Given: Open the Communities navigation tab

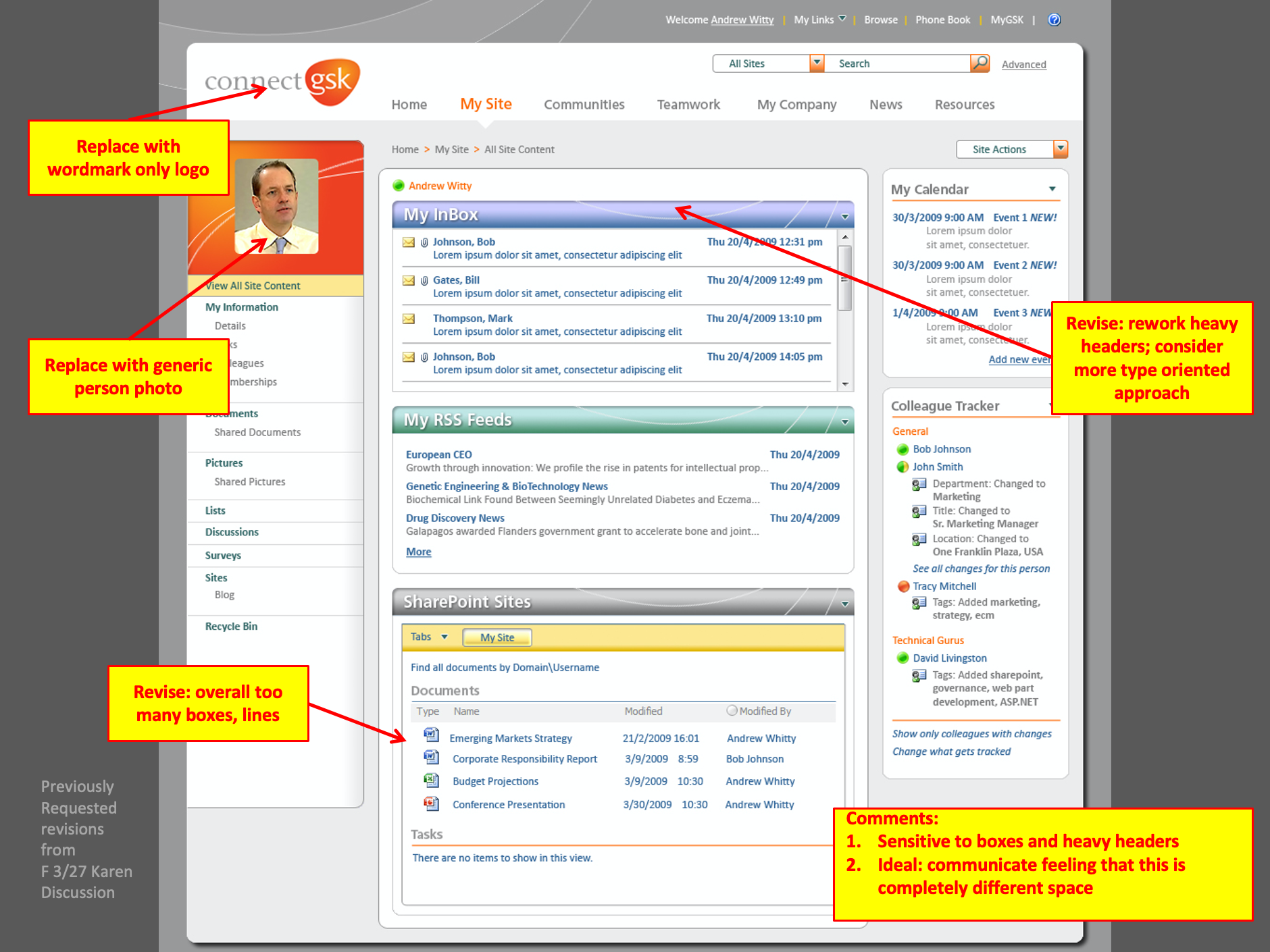Looking at the screenshot, I should (584, 105).
